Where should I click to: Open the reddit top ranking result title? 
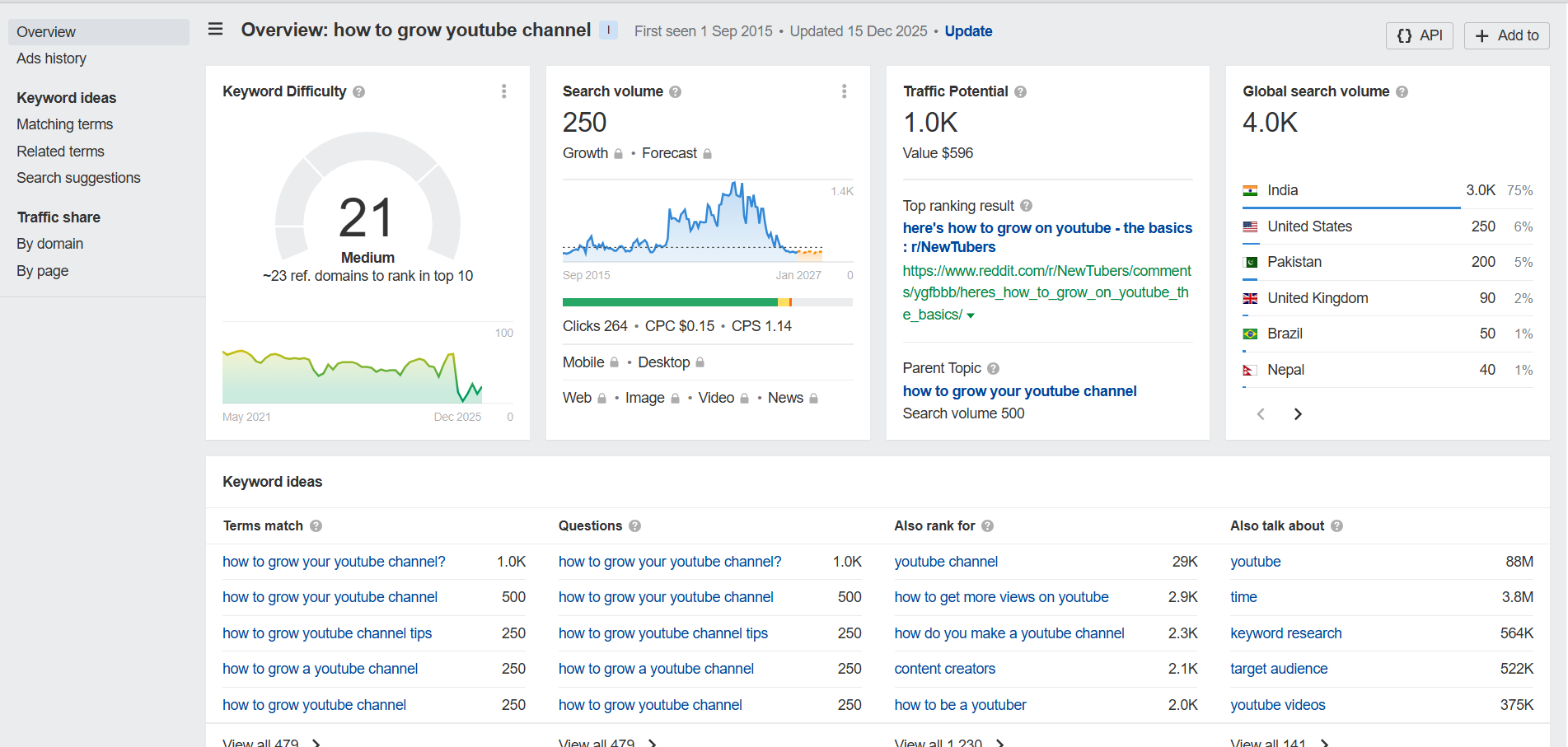[x=1047, y=237]
